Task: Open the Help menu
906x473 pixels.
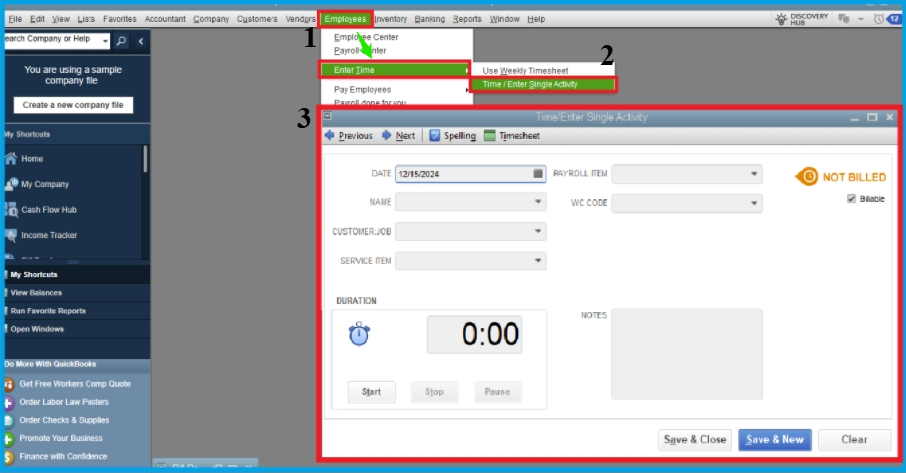Action: point(536,19)
